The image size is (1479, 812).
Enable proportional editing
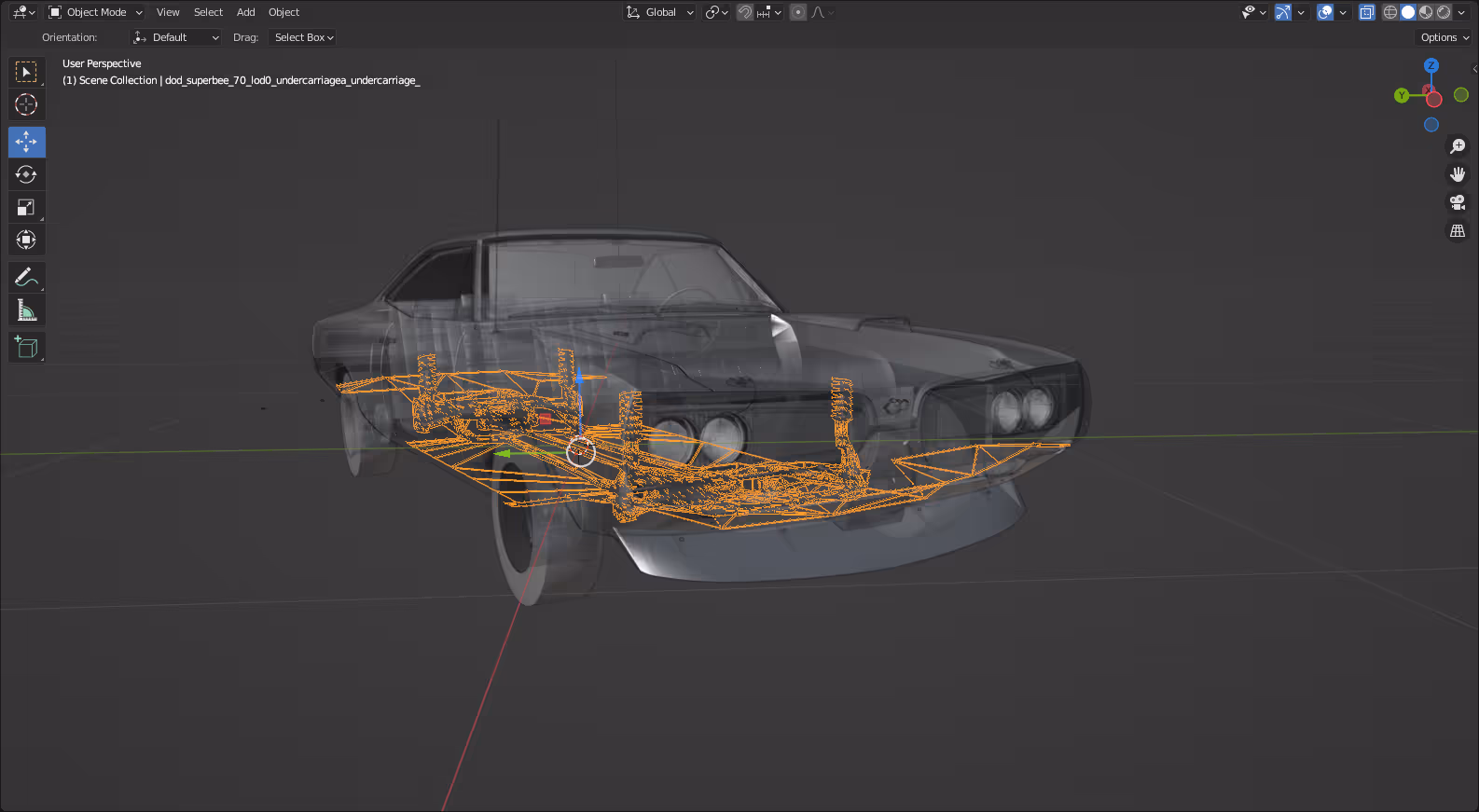798,12
